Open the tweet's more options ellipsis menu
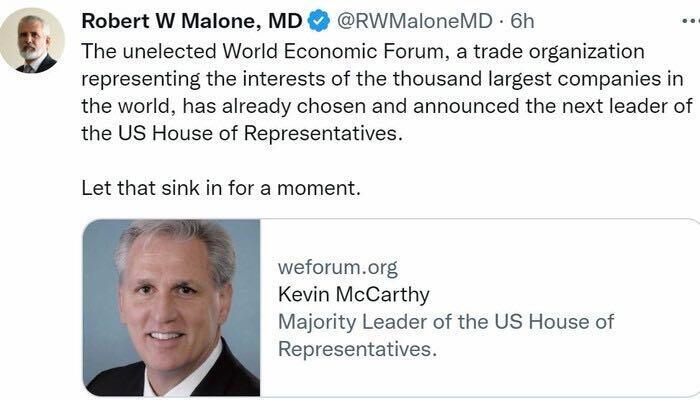The height and width of the screenshot is (400, 700). pos(688,21)
